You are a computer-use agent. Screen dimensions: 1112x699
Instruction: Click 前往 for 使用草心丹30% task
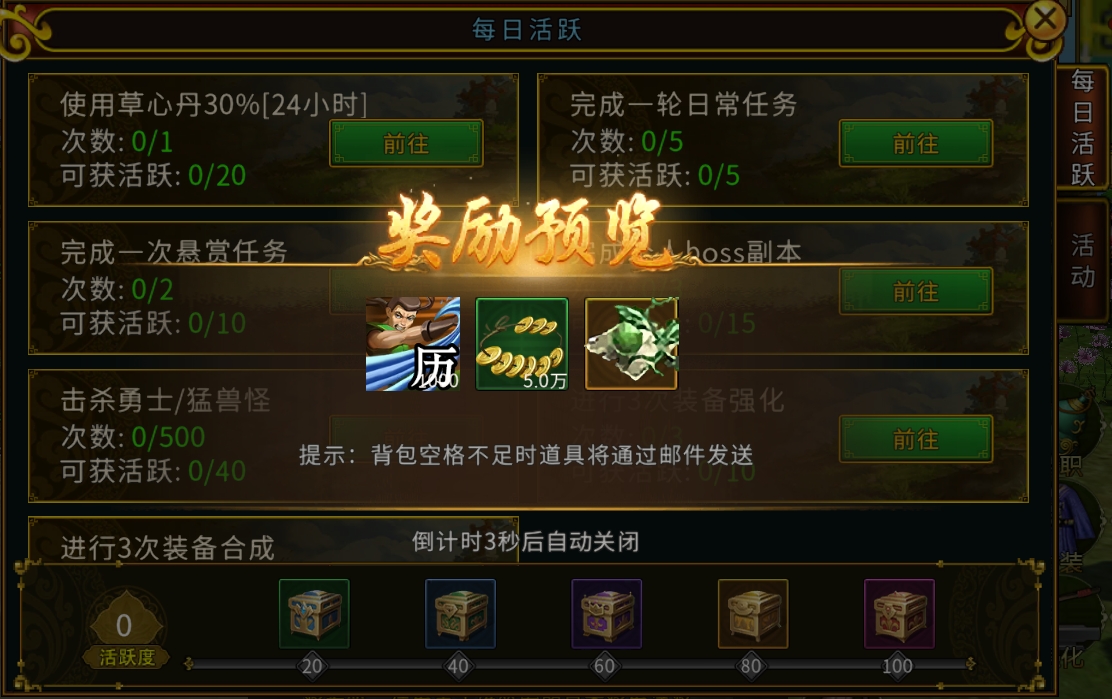click(x=406, y=144)
